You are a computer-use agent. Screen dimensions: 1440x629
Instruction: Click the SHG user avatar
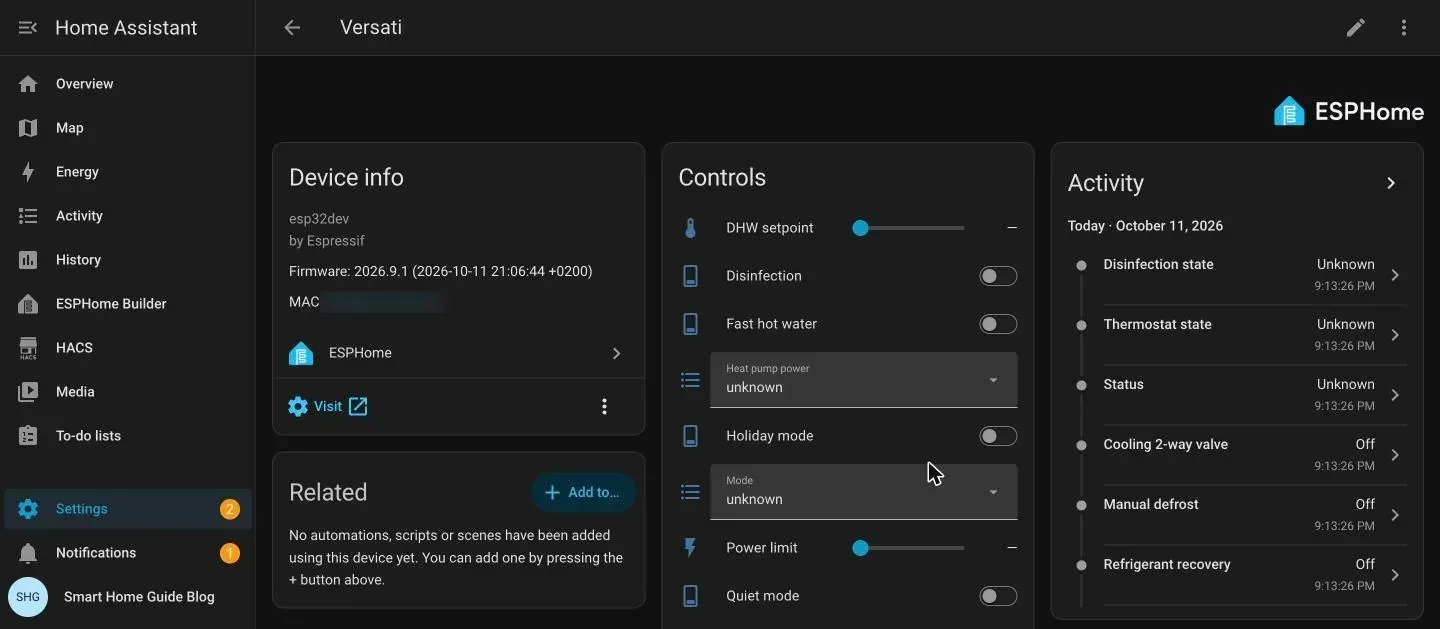[x=28, y=597]
